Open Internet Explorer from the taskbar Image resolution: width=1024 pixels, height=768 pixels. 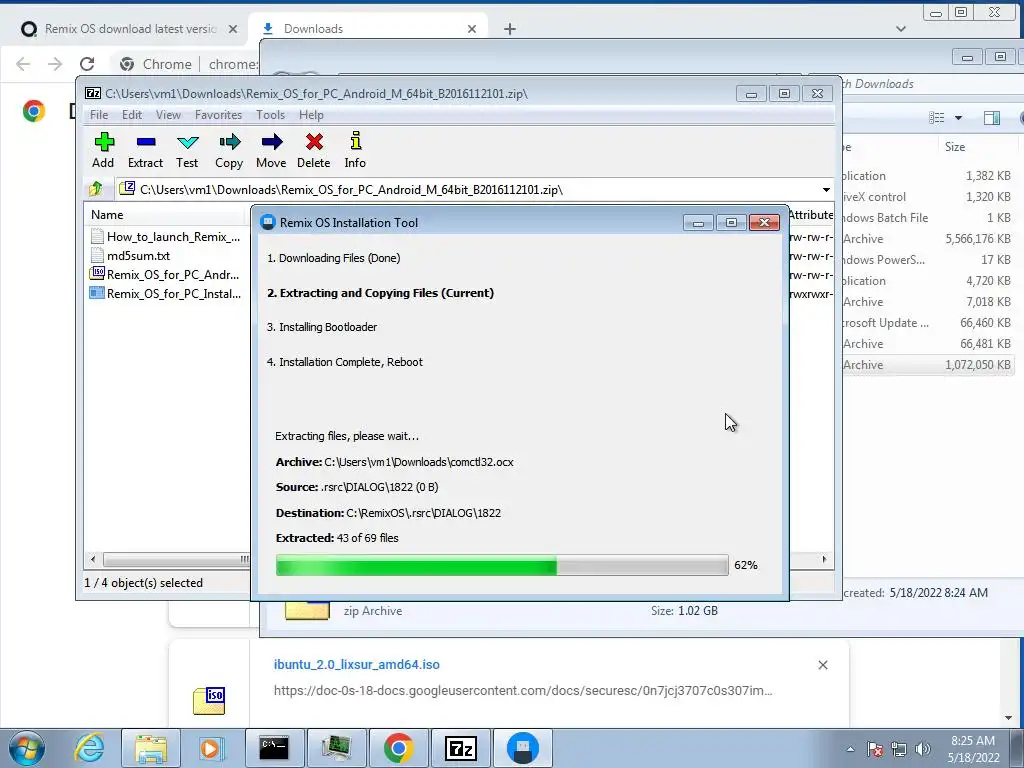click(x=89, y=748)
